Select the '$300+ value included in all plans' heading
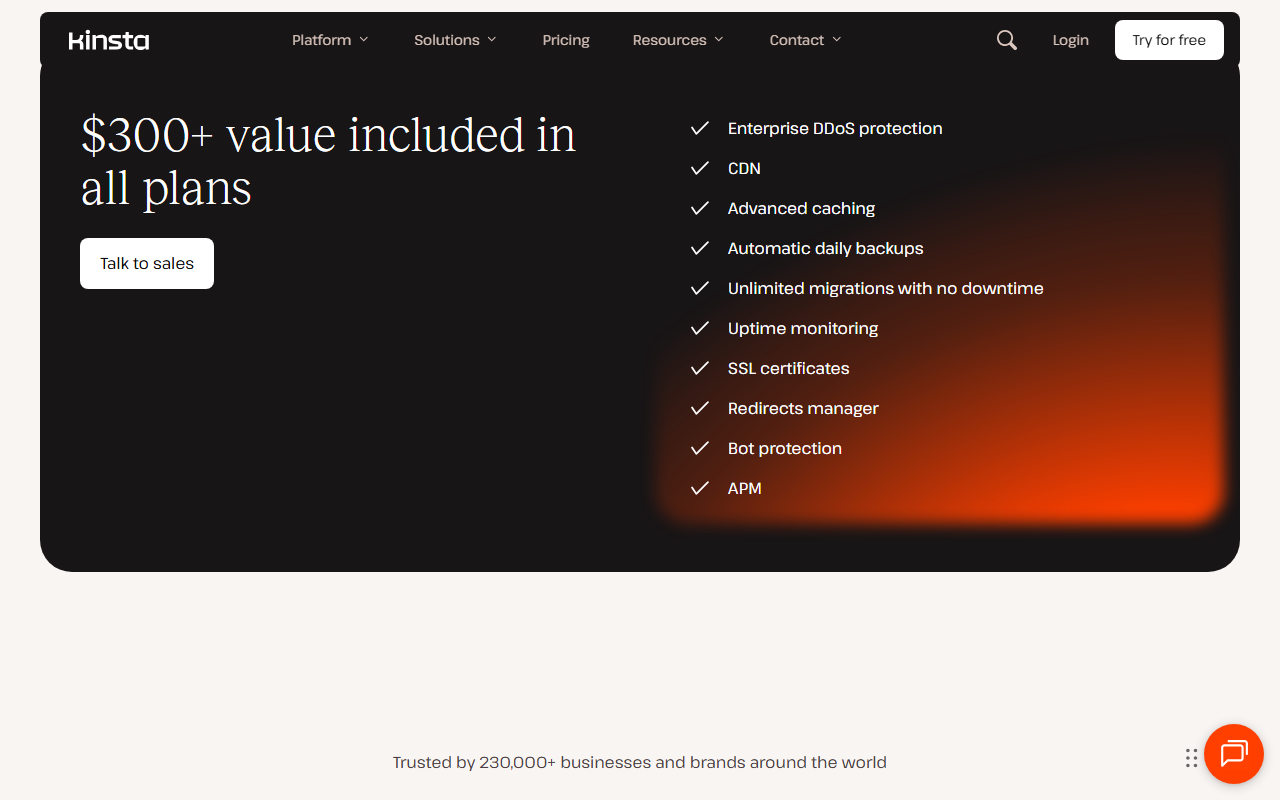Image resolution: width=1280 pixels, height=800 pixels. click(328, 161)
